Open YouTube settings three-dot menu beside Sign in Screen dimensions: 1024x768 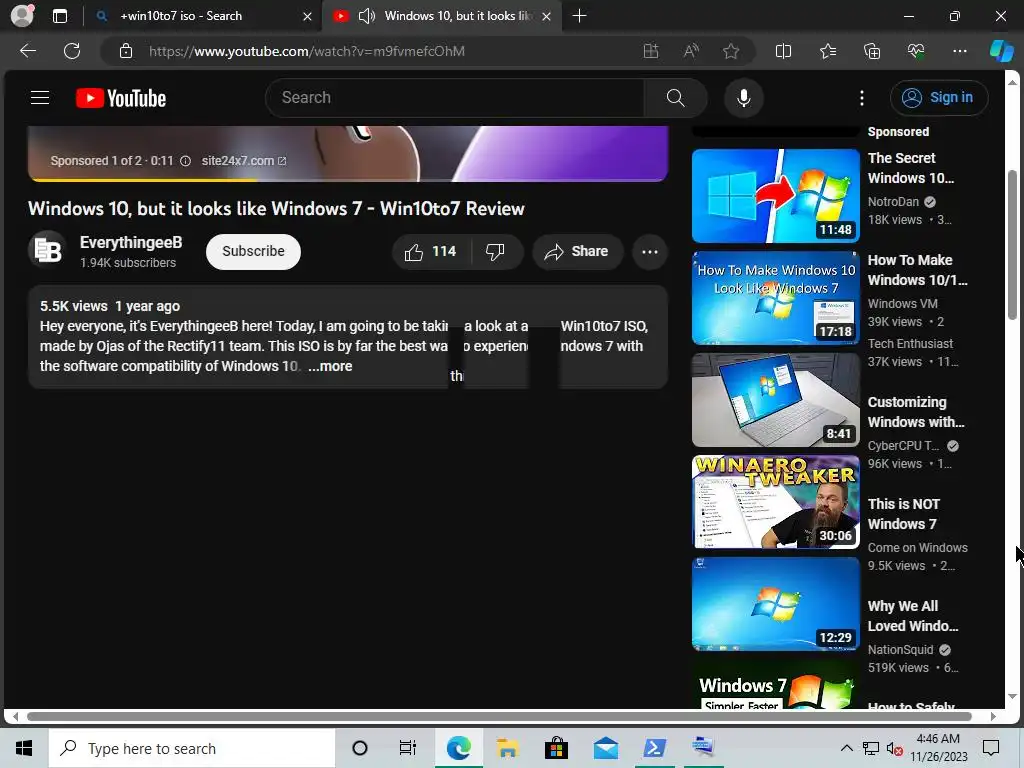pyautogui.click(x=862, y=98)
